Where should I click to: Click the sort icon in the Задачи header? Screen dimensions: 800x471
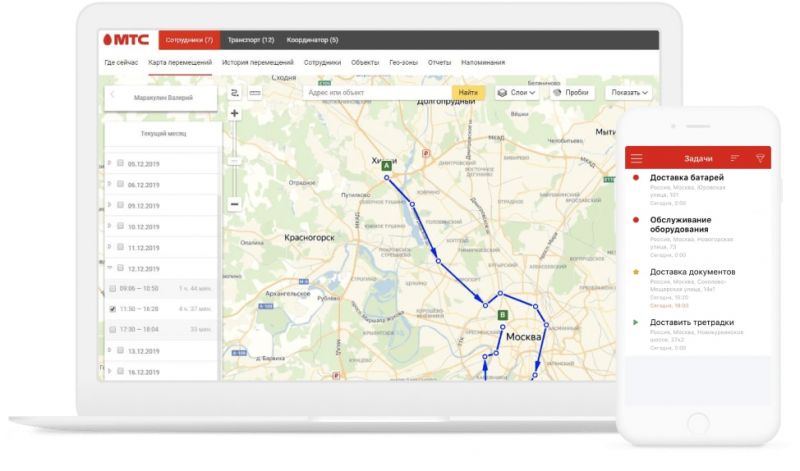coord(735,158)
